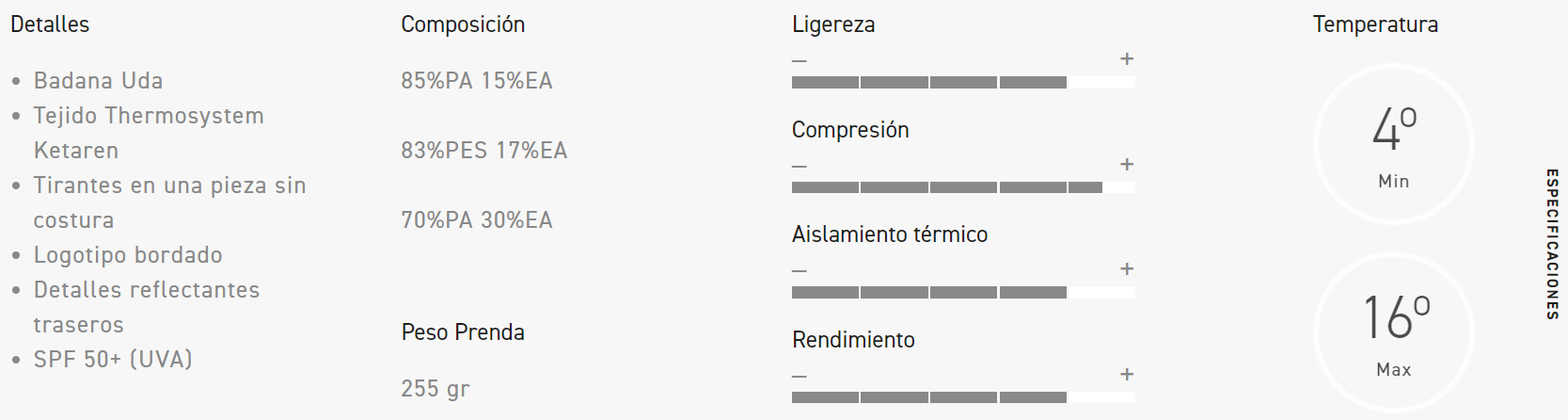Click the plus sign above Aislamiento térmico bar
Image resolution: width=1568 pixels, height=420 pixels.
coord(1126,269)
